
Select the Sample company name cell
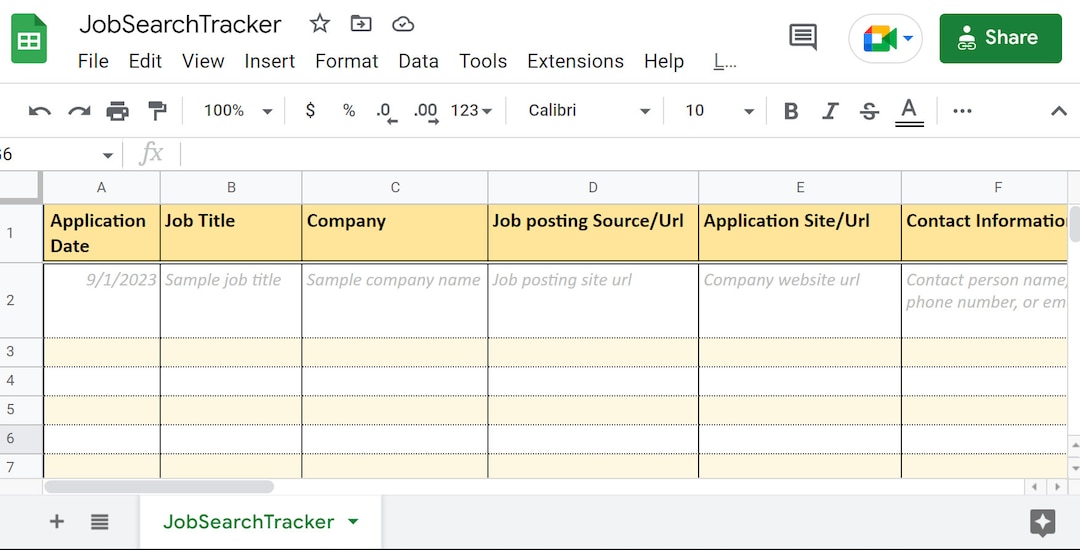pyautogui.click(x=395, y=300)
